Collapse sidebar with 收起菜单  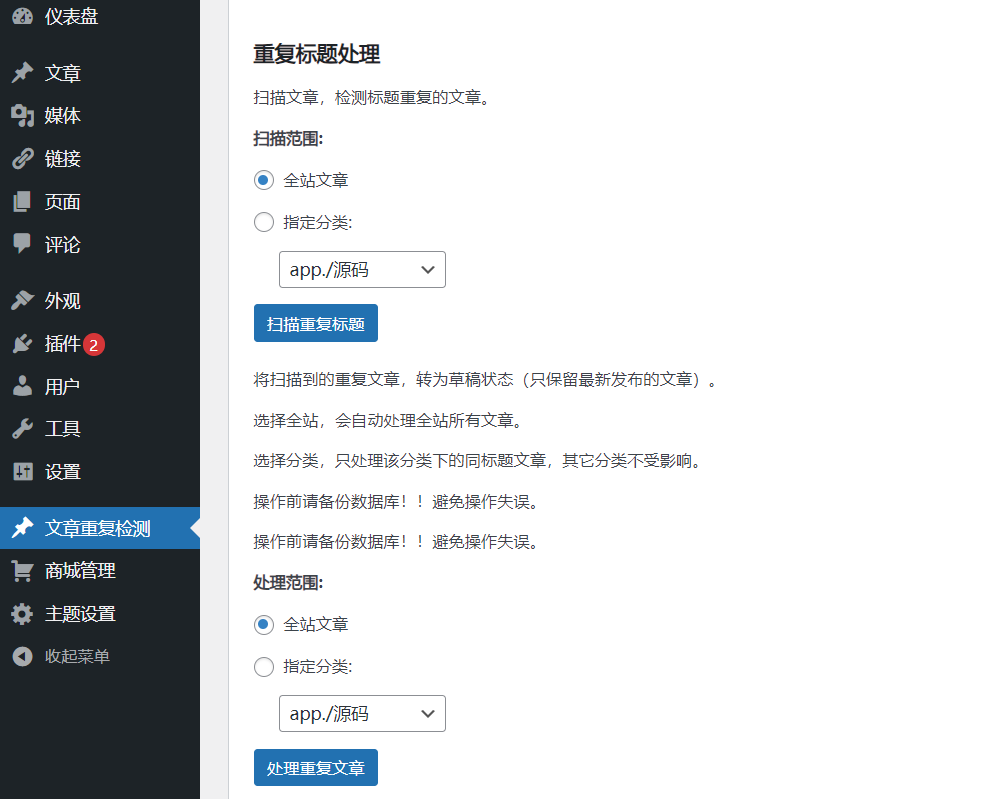(76, 656)
